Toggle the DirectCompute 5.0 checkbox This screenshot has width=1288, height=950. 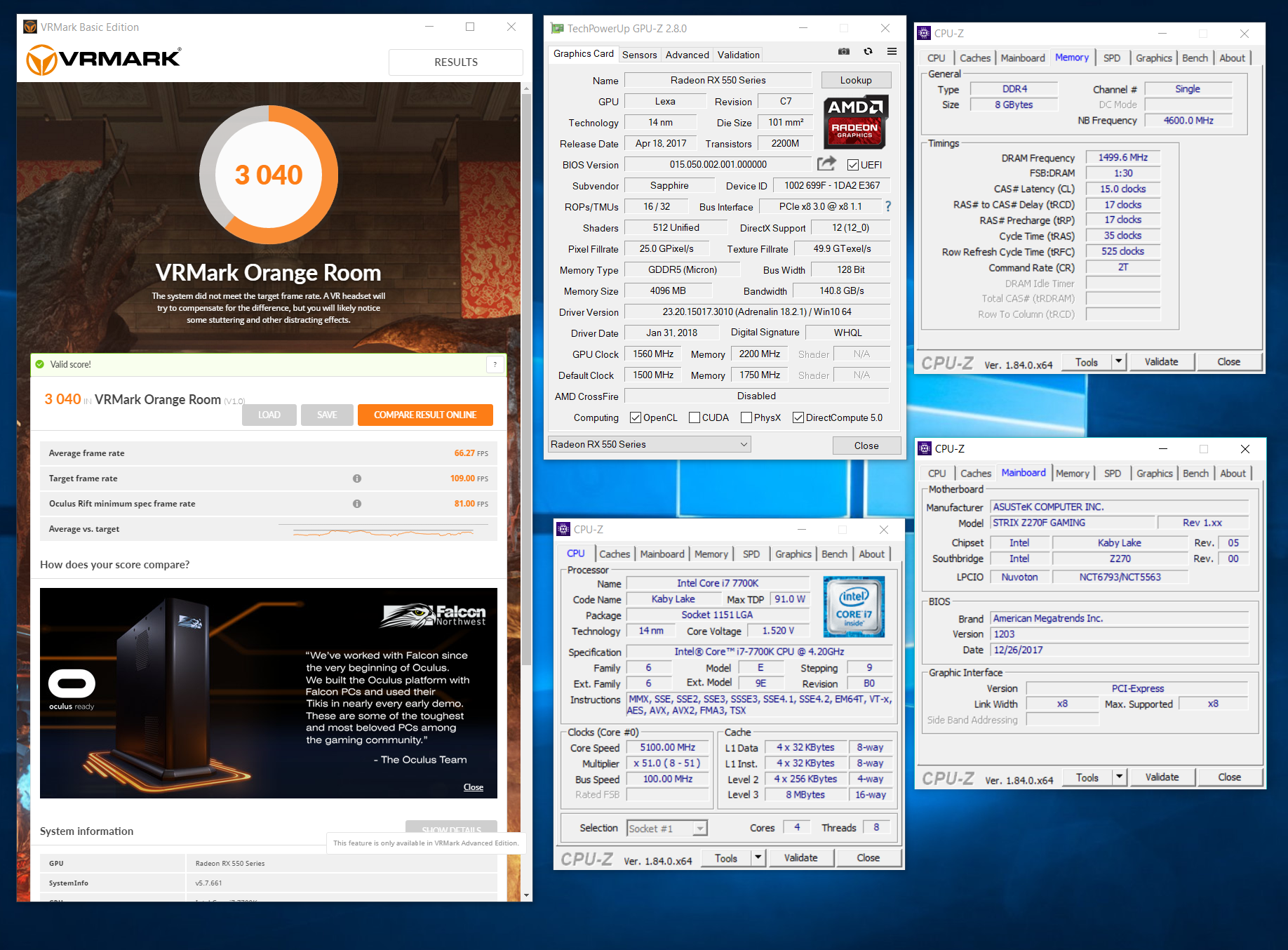tap(798, 417)
